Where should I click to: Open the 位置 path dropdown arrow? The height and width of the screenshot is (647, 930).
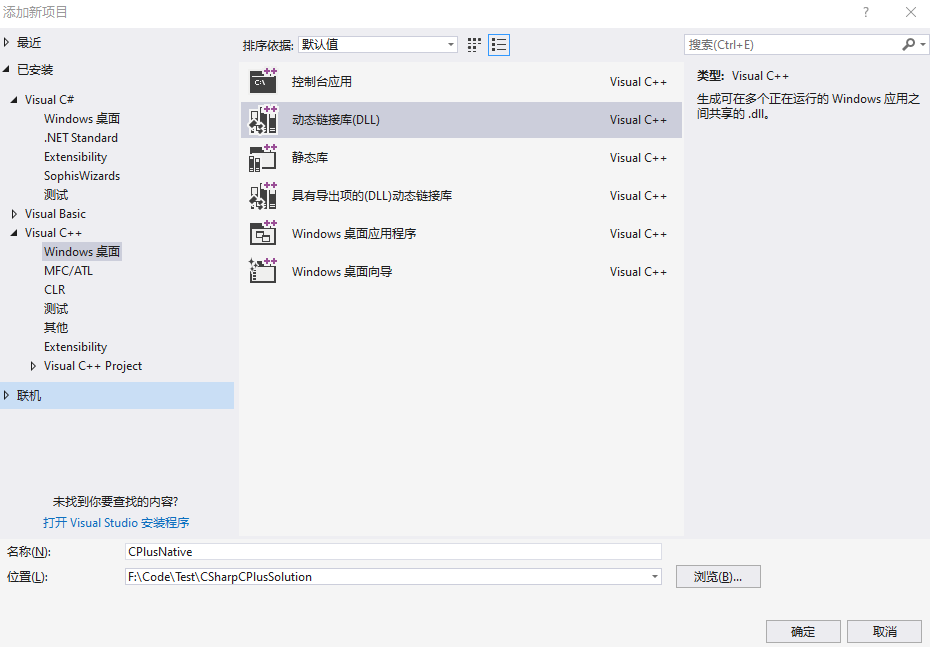click(654, 576)
